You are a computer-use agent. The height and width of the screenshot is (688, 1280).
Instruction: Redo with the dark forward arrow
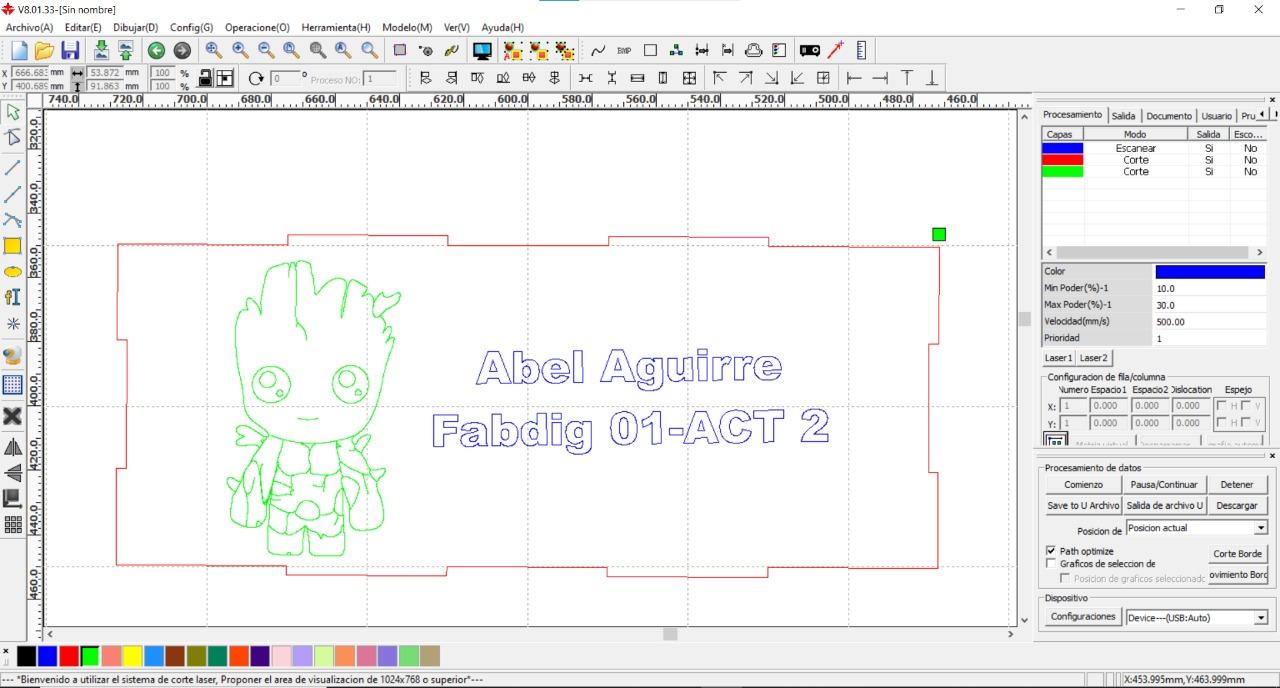click(x=182, y=50)
